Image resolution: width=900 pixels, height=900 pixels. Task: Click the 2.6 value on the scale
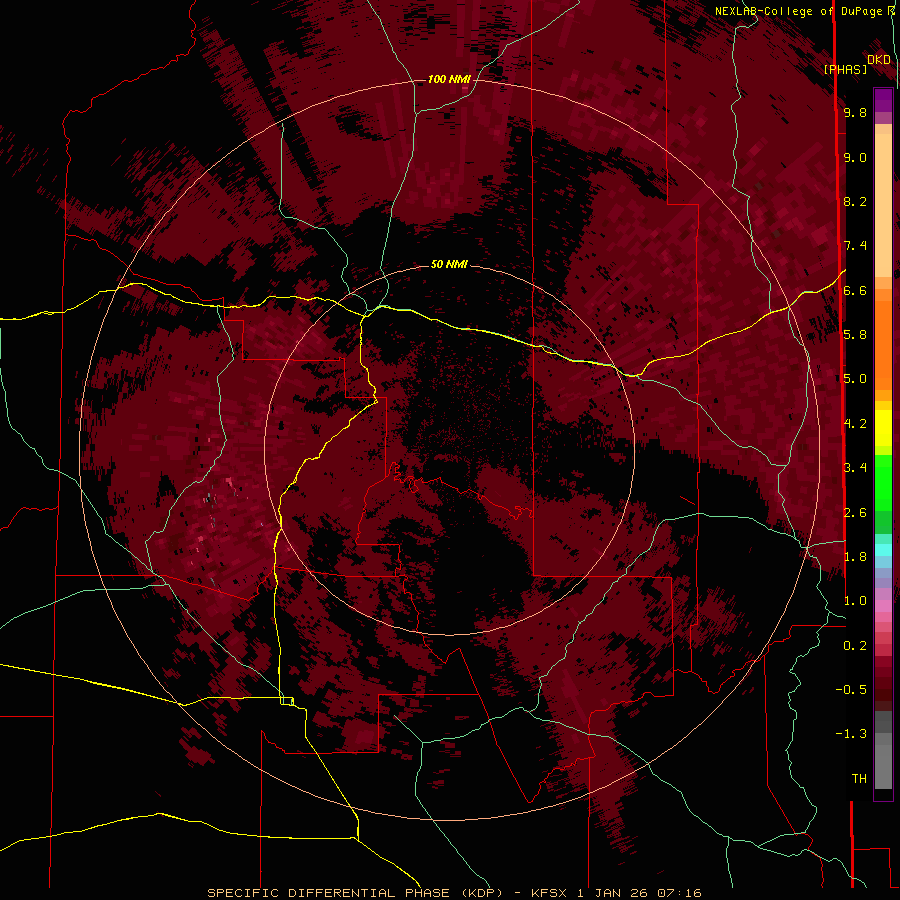point(855,513)
